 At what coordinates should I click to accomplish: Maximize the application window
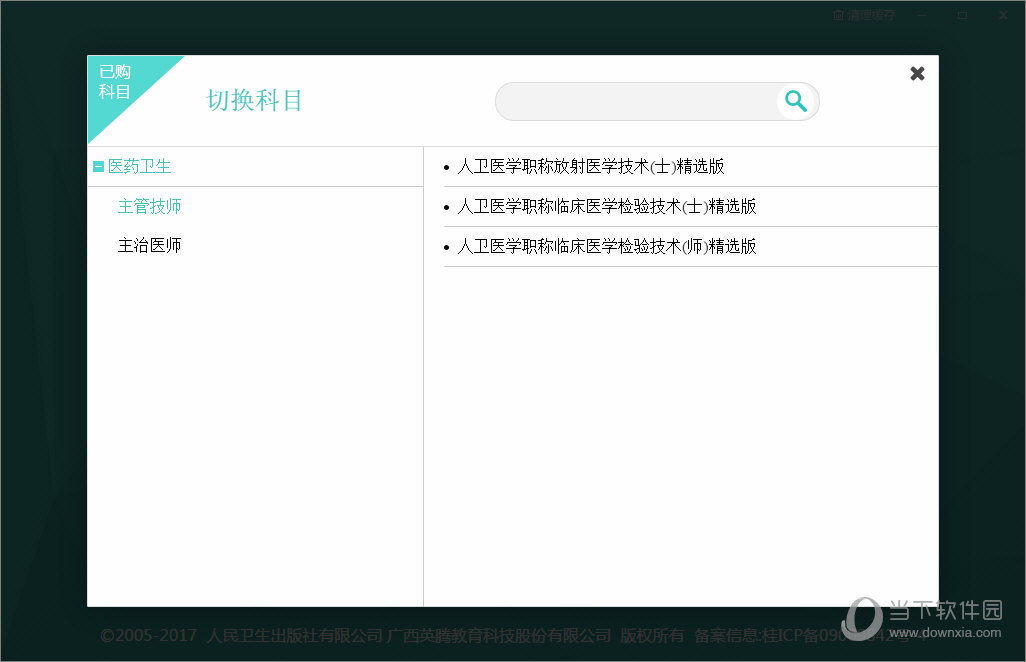(x=962, y=15)
